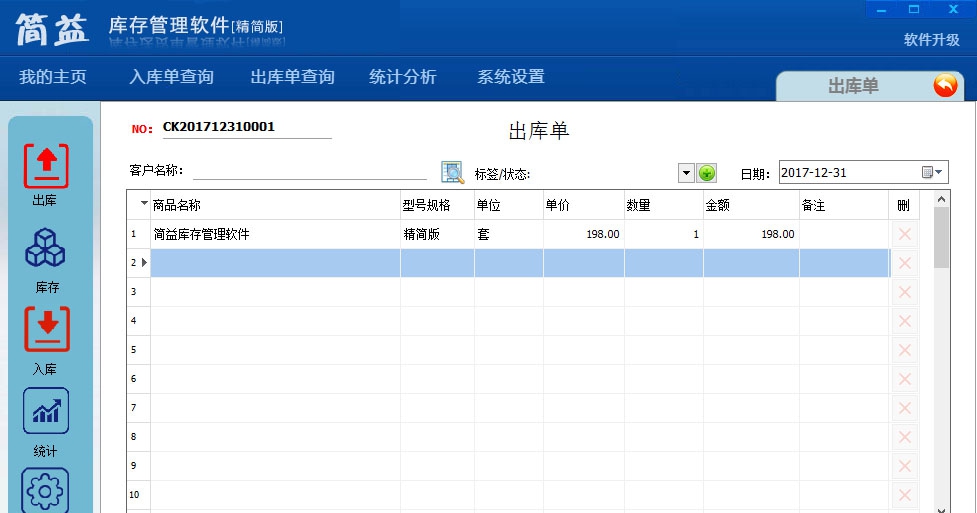Click the 单价 column header
This screenshot has width=977, height=513.
[x=583, y=205]
